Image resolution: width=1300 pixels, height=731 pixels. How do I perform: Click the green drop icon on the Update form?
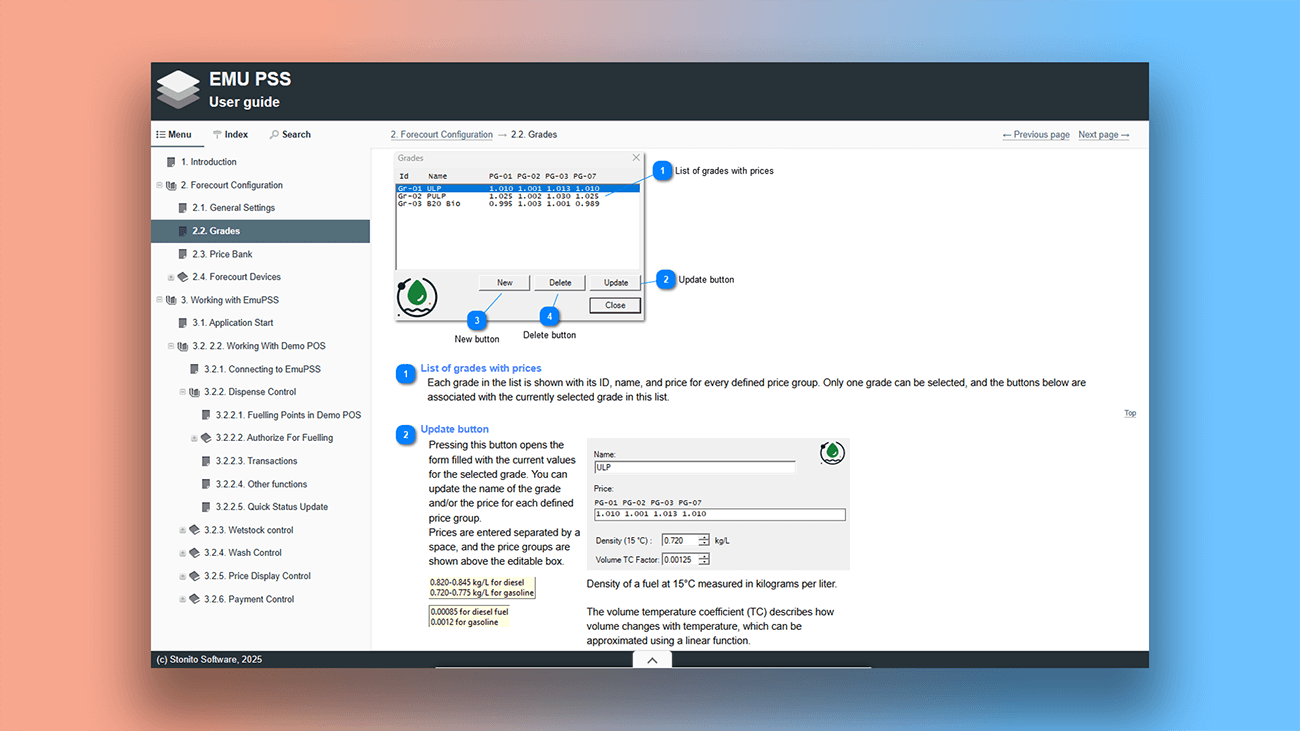coord(832,452)
